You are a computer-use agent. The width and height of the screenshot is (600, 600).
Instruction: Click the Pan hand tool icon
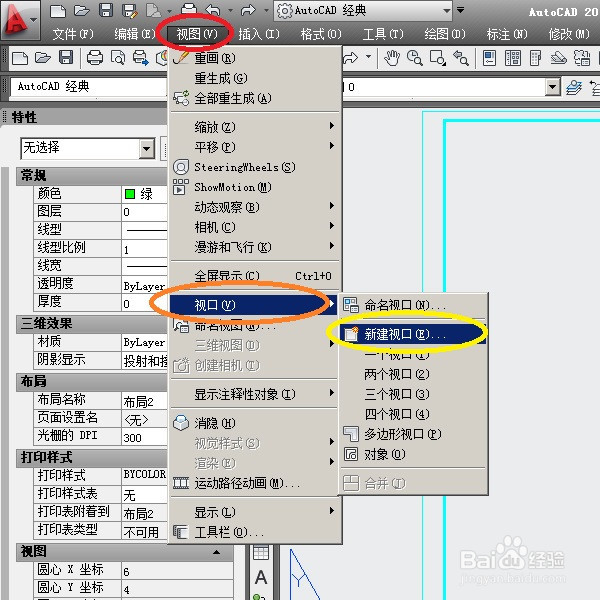point(392,58)
